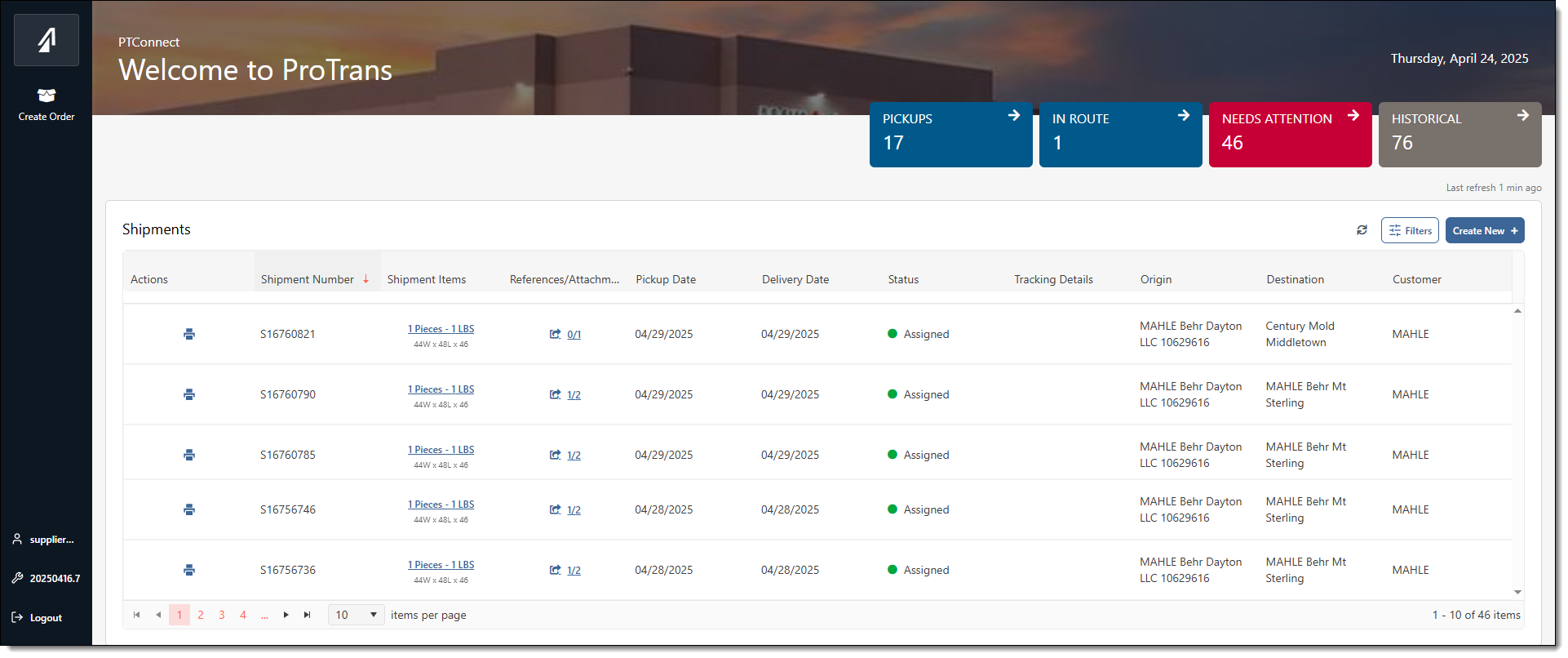Open 1 Pieces - 1 LBS for S16756736

(x=441, y=565)
